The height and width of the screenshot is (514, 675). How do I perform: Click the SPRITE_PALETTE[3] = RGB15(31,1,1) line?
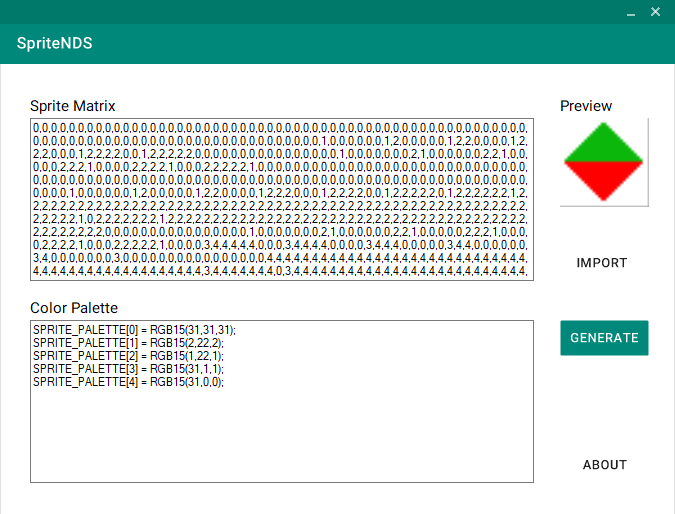(128, 369)
